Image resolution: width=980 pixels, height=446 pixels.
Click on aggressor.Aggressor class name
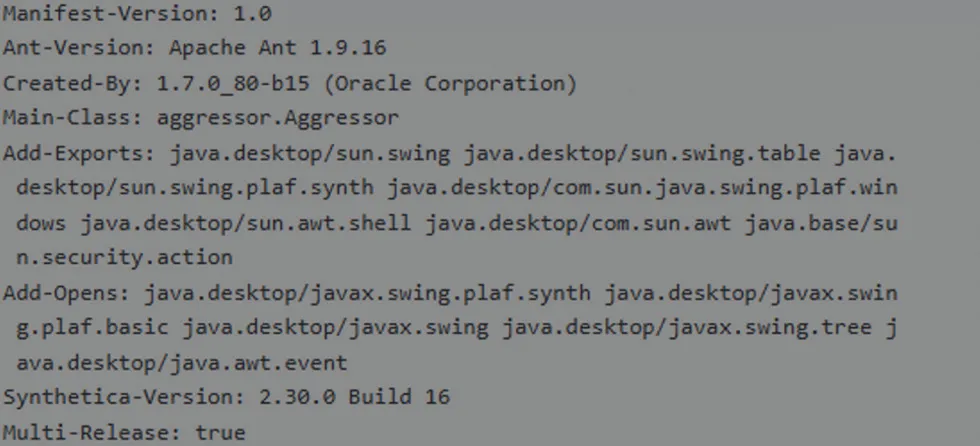tap(278, 118)
